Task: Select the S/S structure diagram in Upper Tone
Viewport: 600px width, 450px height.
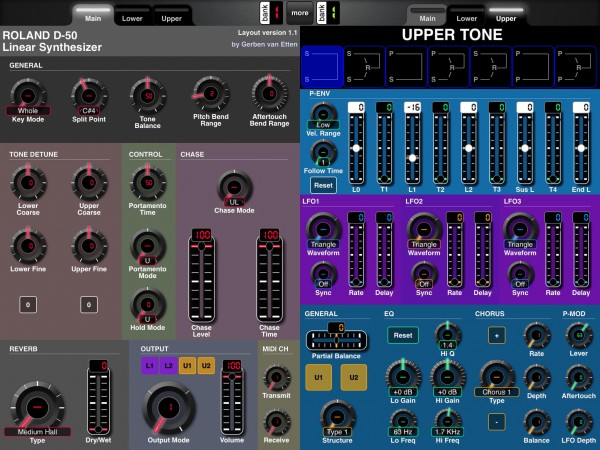Action: (x=322, y=67)
